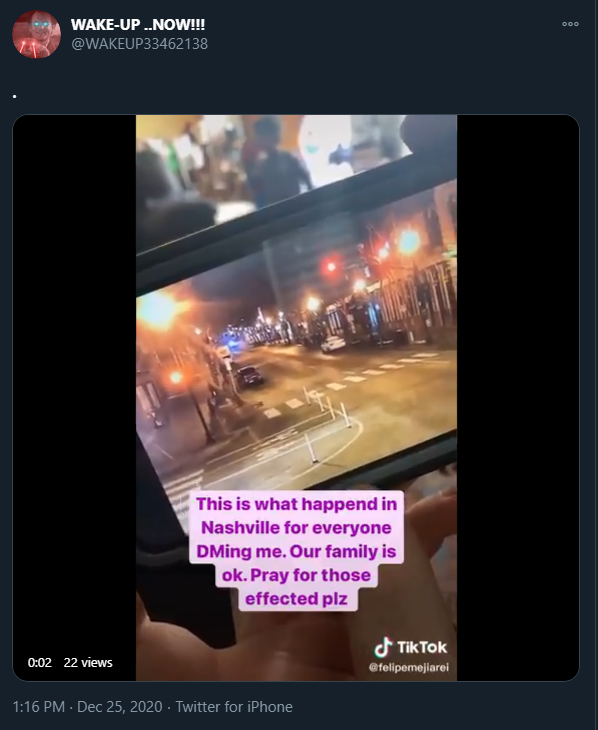The image size is (598, 730).
Task: Open the 1:16 PM tweet timestamp
Action: click(x=39, y=707)
